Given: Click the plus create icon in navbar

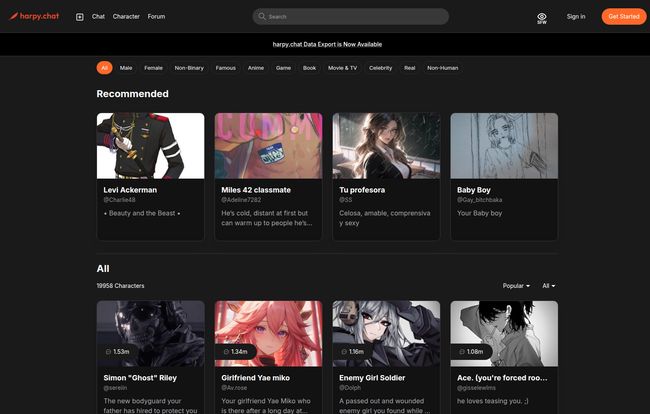Looking at the screenshot, I should pyautogui.click(x=80, y=17).
